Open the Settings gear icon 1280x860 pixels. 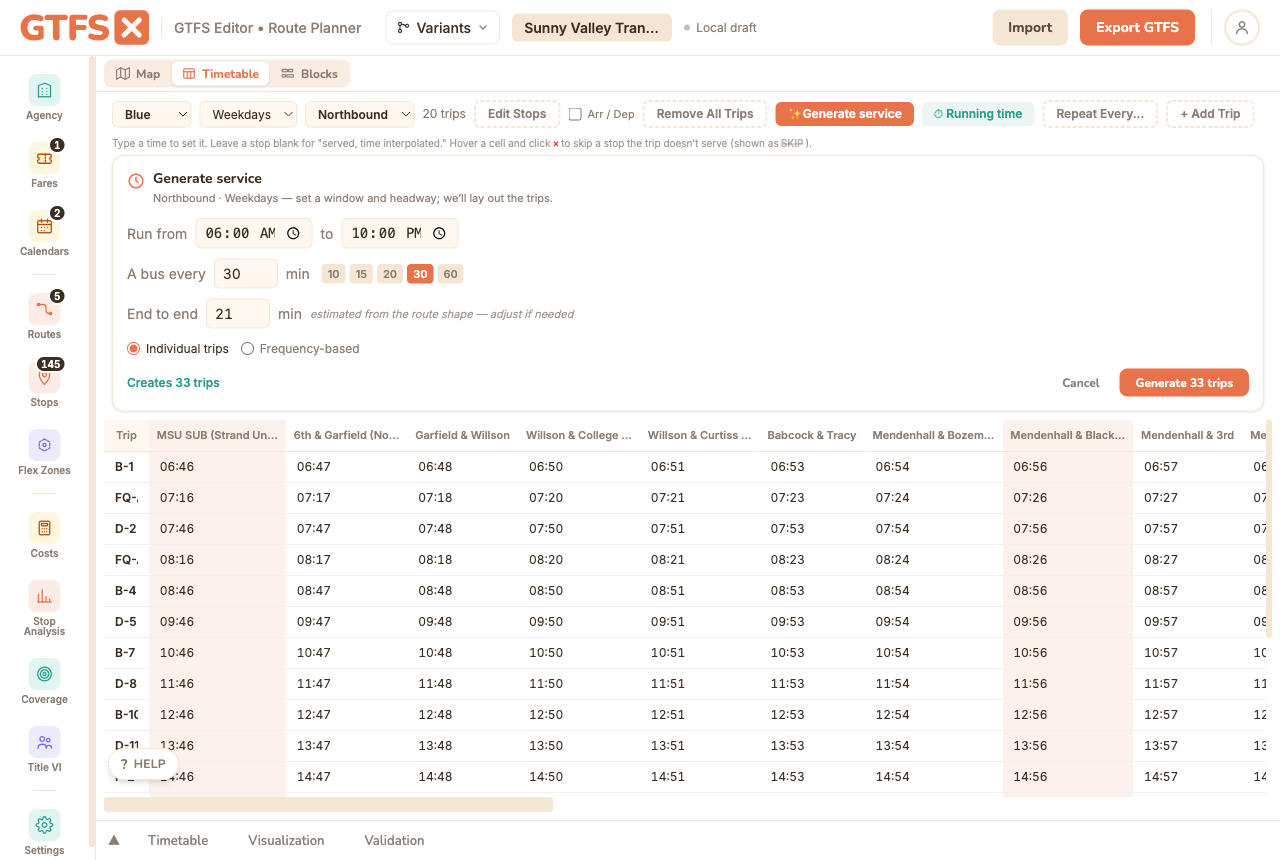[44, 825]
